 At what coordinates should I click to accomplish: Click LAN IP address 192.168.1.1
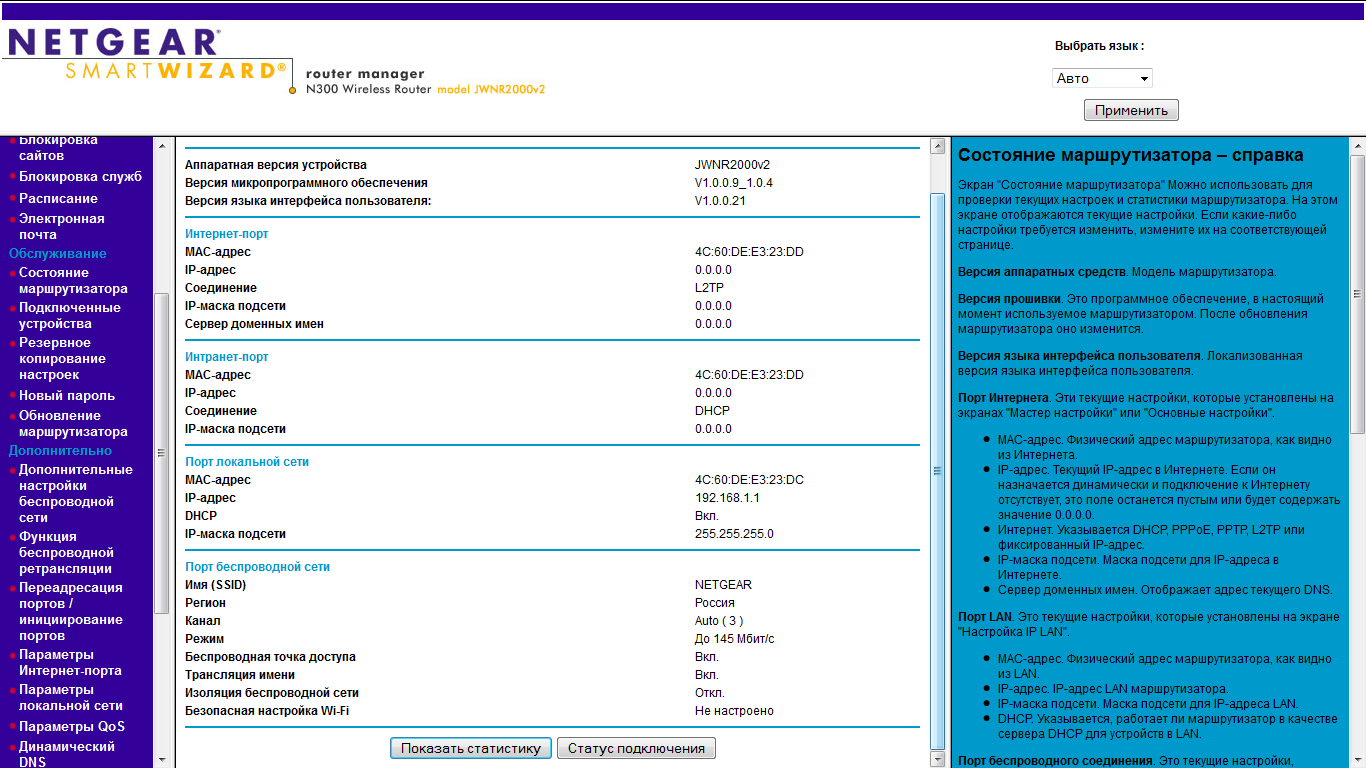tap(727, 498)
